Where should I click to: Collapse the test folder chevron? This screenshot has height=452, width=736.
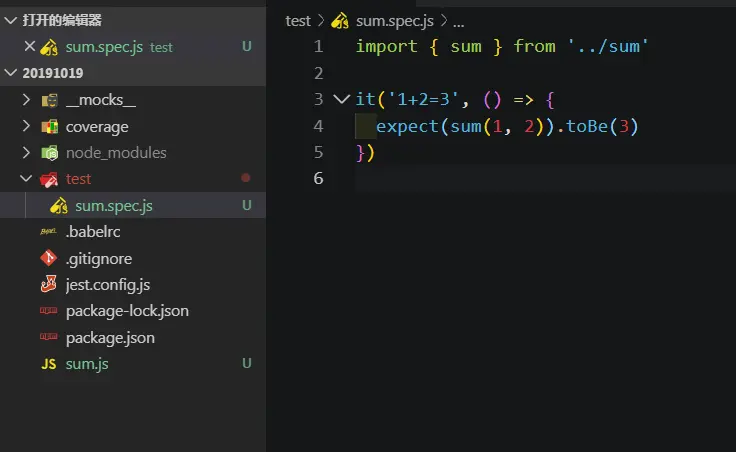26,178
